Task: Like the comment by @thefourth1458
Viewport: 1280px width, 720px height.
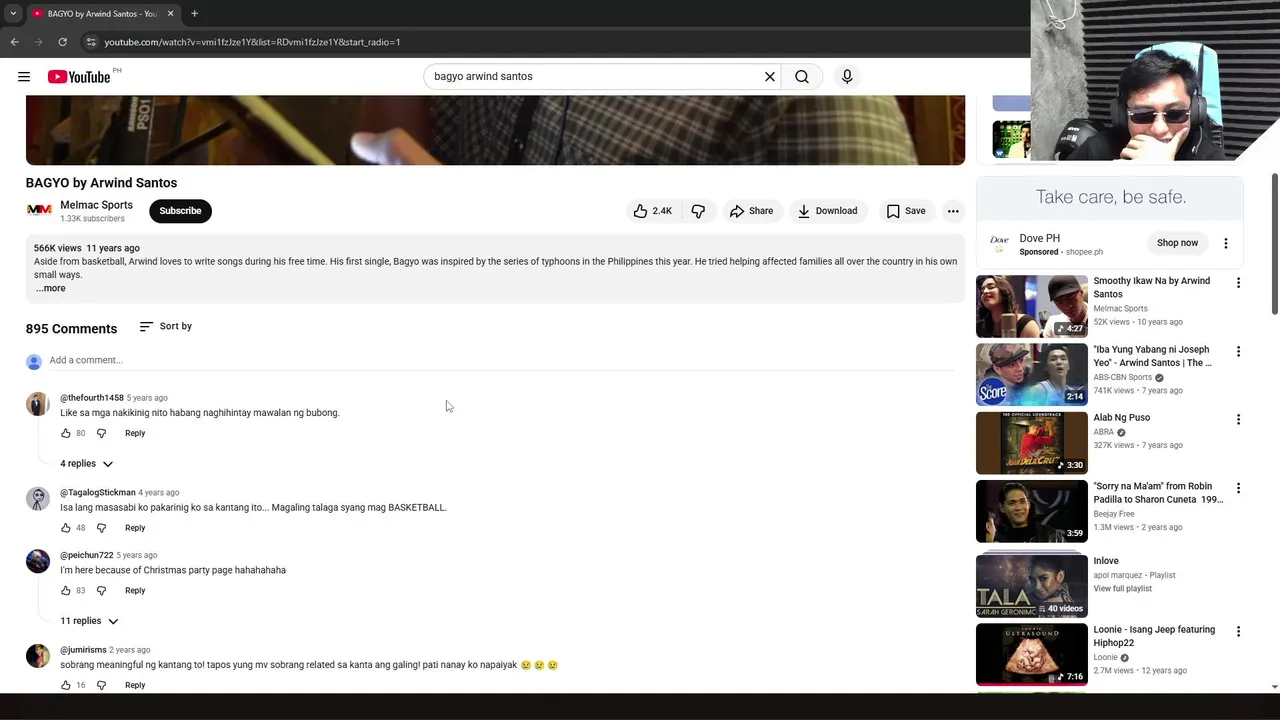Action: coord(66,433)
